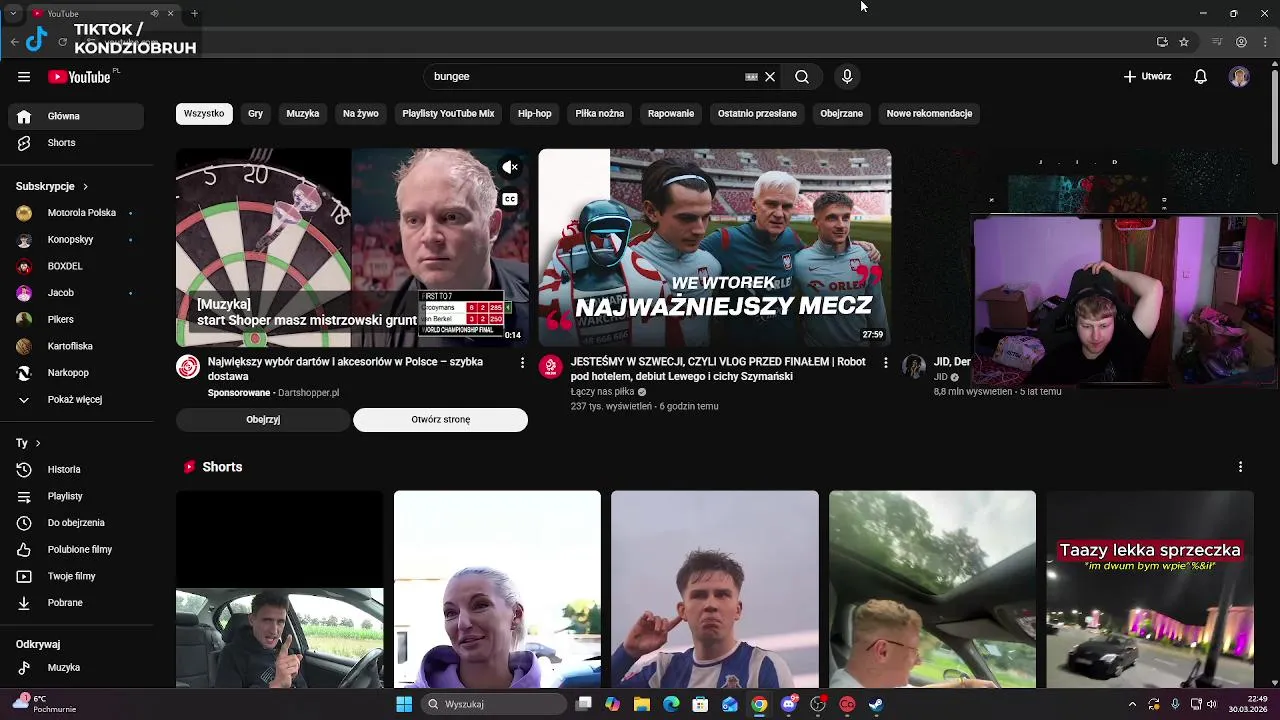
Task: Open the Dartshopper.pl channel avatar
Action: pos(188,367)
